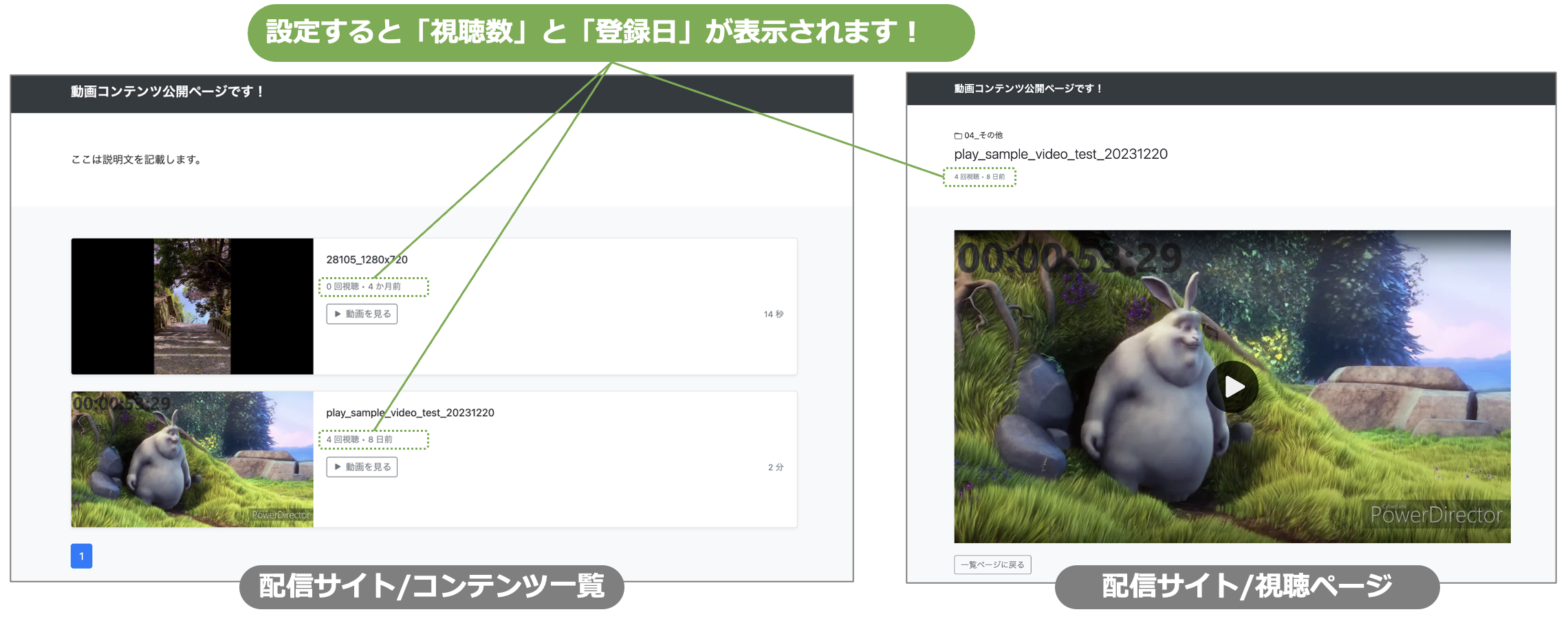This screenshot has height=623, width=1568.
Task: Click play triangle icon in first 動画を見る button
Action: coord(338,314)
